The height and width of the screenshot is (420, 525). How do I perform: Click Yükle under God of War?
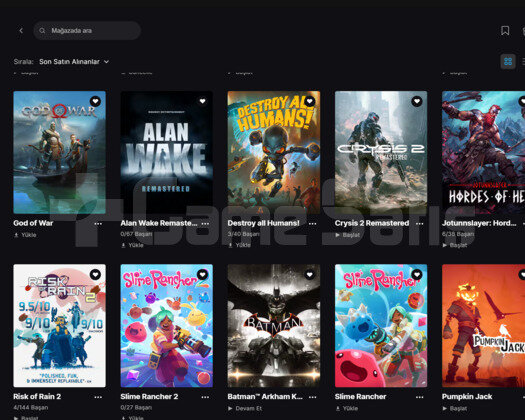click(25, 235)
